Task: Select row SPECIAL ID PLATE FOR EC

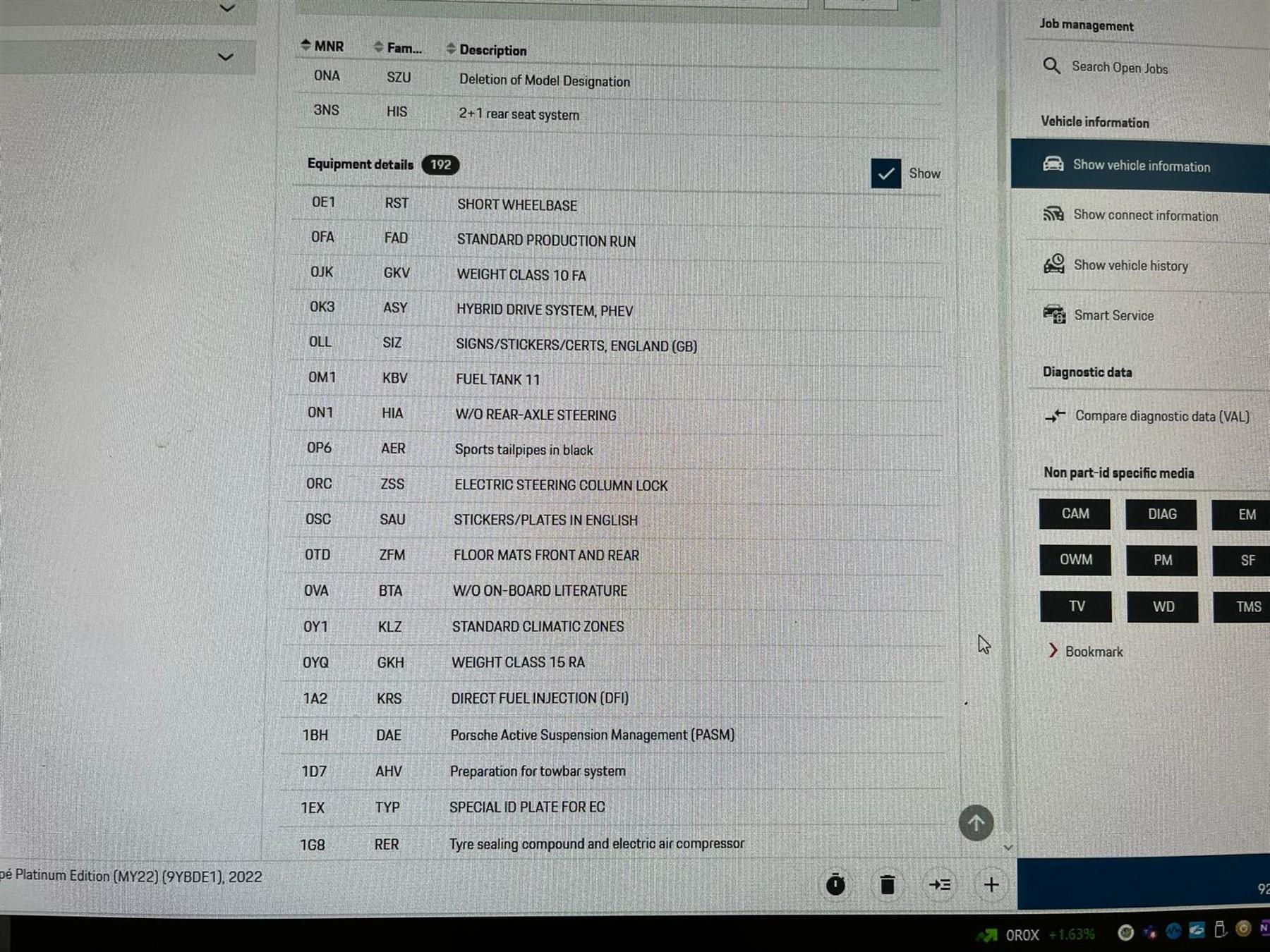Action: 612,807
